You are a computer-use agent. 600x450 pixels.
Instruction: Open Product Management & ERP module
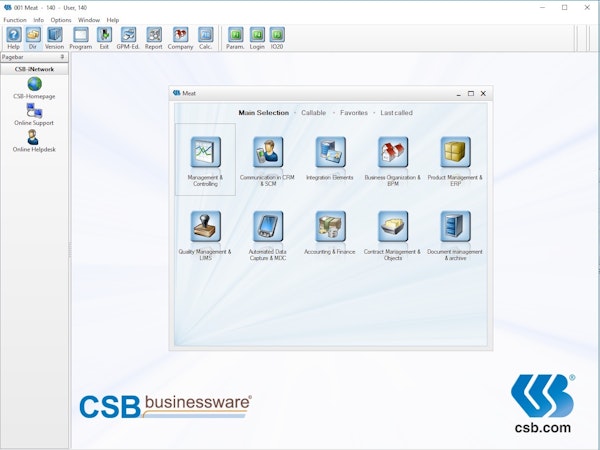pos(455,161)
